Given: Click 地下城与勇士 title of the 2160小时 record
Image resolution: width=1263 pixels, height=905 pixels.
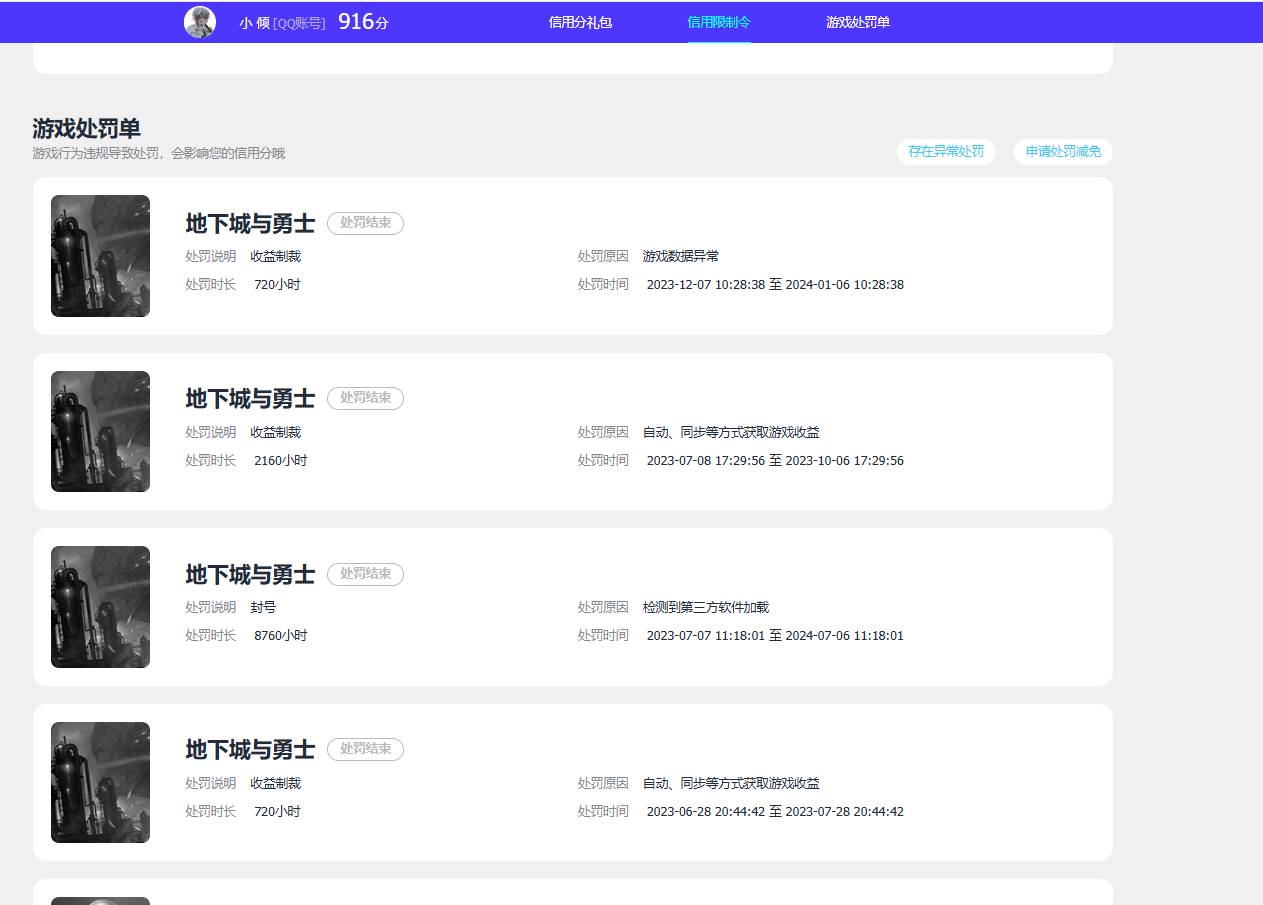Looking at the screenshot, I should (250, 399).
